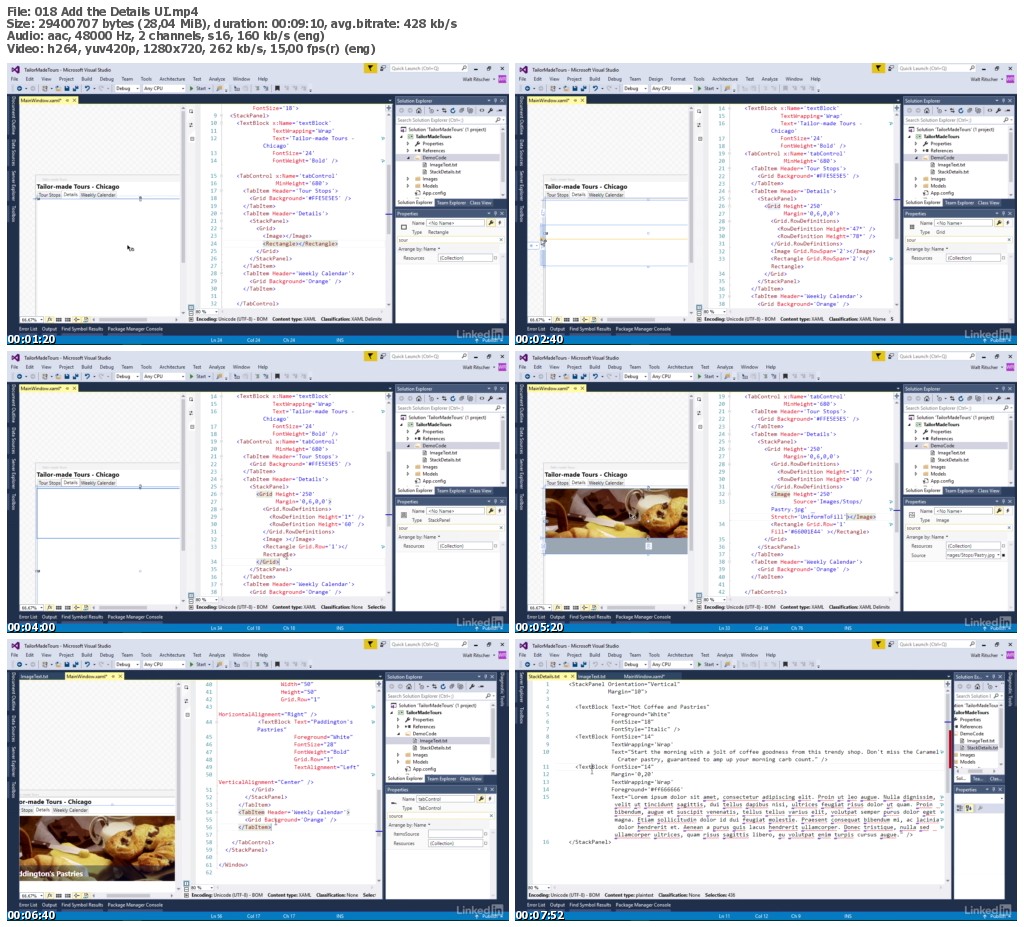Screen dimensions: 1024x927
Task: Open the Format menu in the 00:02:40 frame
Action: tap(678, 79)
